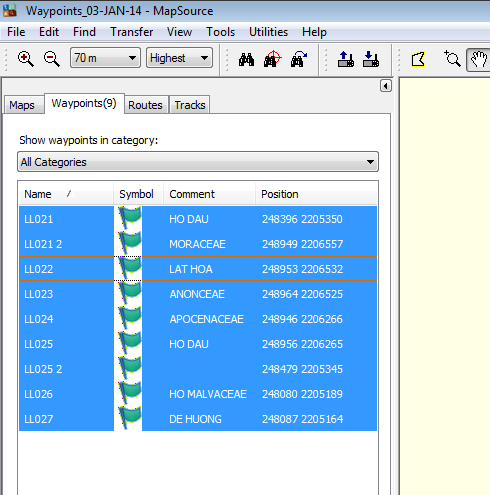Click the Zoom Out magnifier icon
Image resolution: width=490 pixels, height=495 pixels.
pyautogui.click(x=52, y=59)
